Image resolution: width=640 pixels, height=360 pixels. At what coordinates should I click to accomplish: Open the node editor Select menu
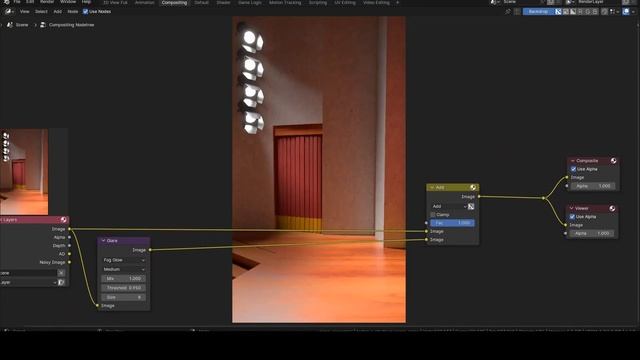pyautogui.click(x=41, y=11)
